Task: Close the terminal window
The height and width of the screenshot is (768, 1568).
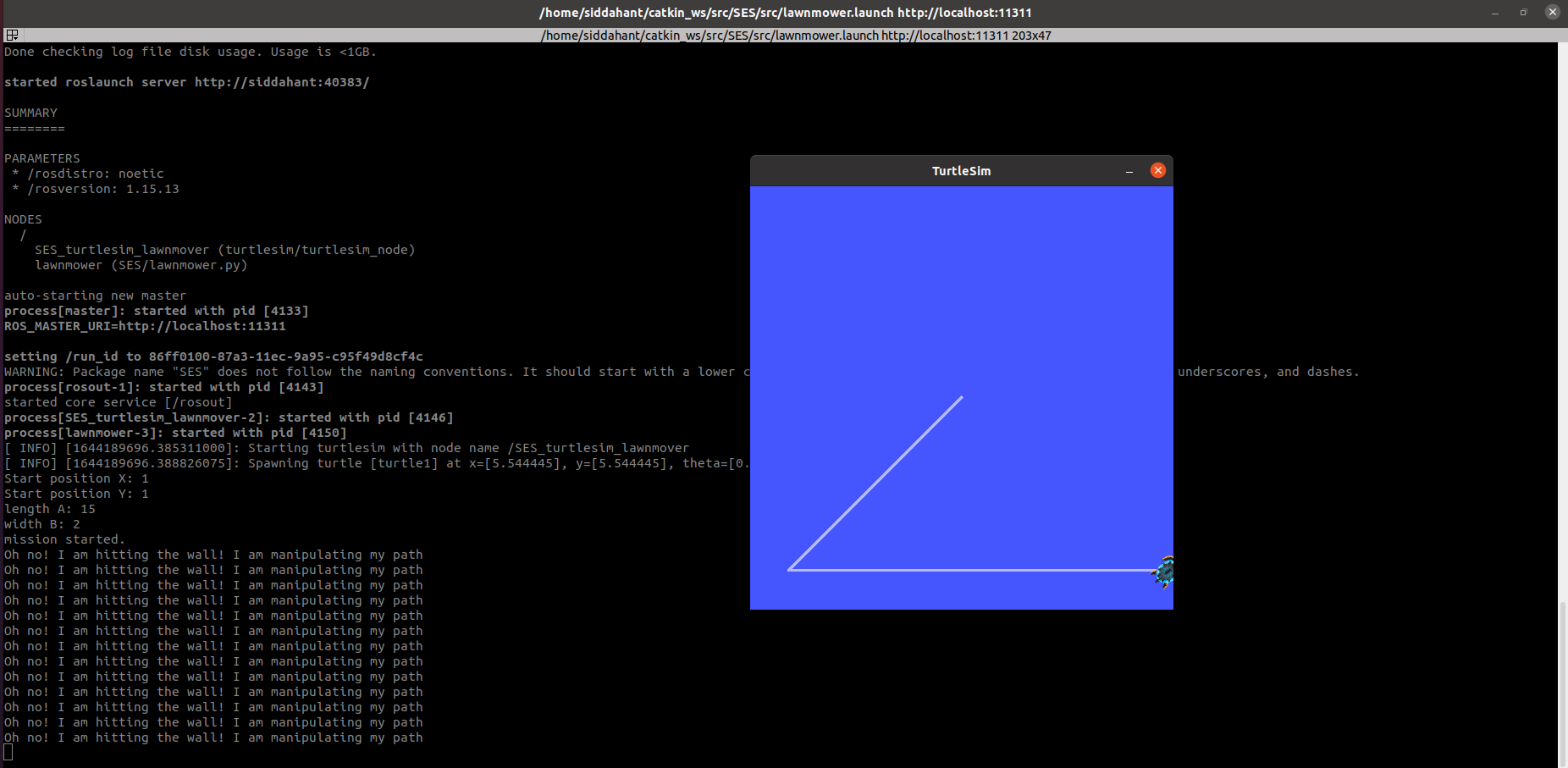Action: [x=1552, y=12]
